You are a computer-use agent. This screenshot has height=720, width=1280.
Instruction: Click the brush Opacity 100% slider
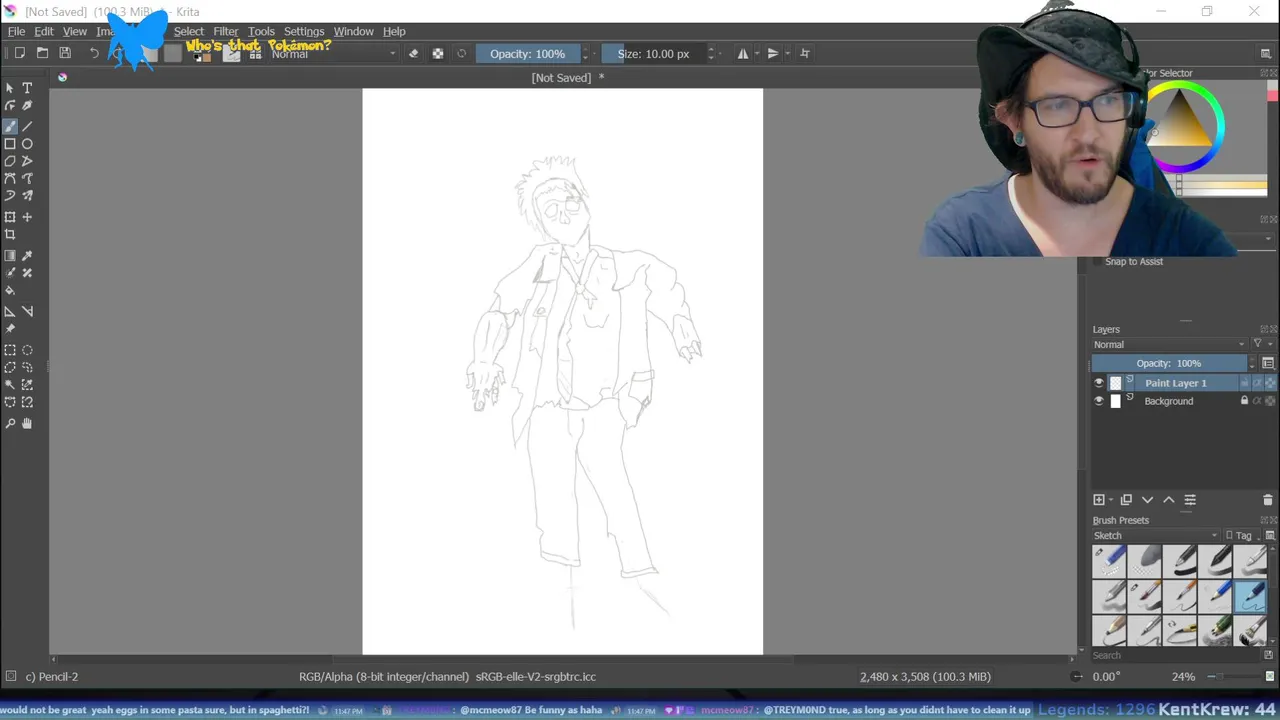click(527, 54)
